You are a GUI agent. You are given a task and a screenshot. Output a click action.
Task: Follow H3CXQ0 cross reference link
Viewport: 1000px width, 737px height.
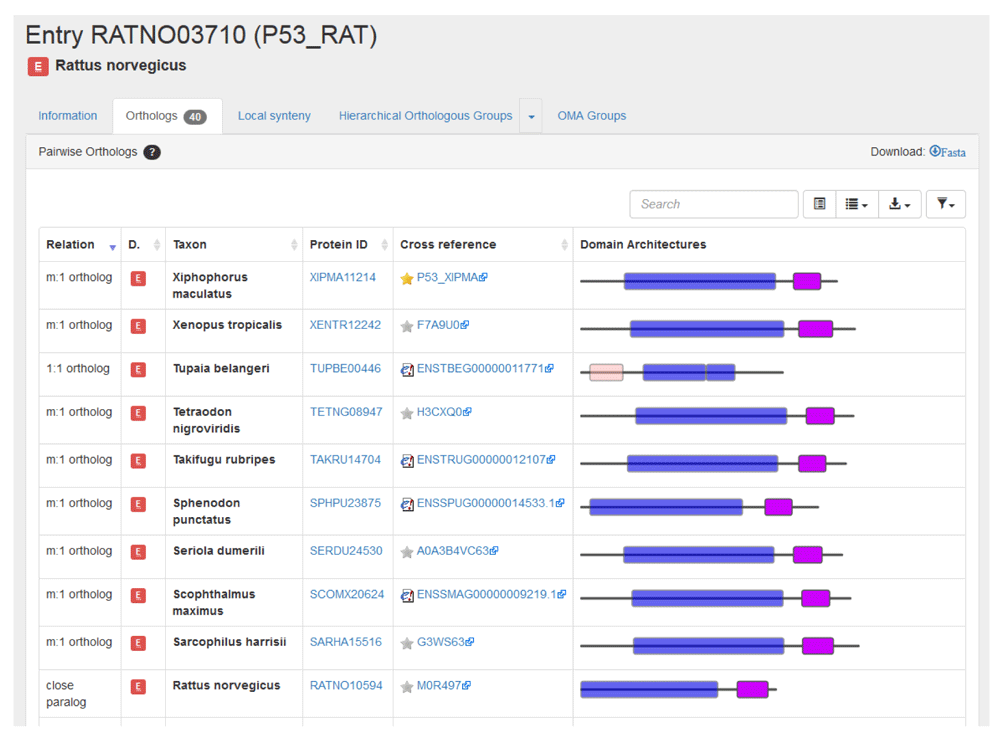[x=444, y=412]
